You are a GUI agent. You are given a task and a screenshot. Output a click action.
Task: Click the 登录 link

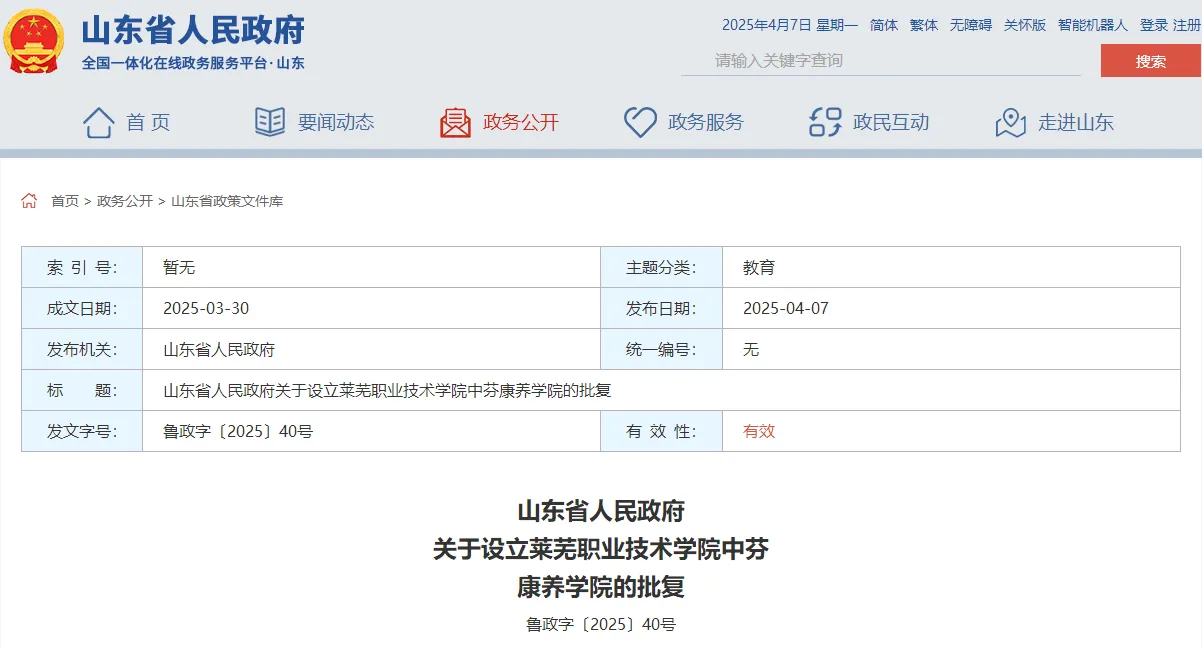click(1154, 25)
